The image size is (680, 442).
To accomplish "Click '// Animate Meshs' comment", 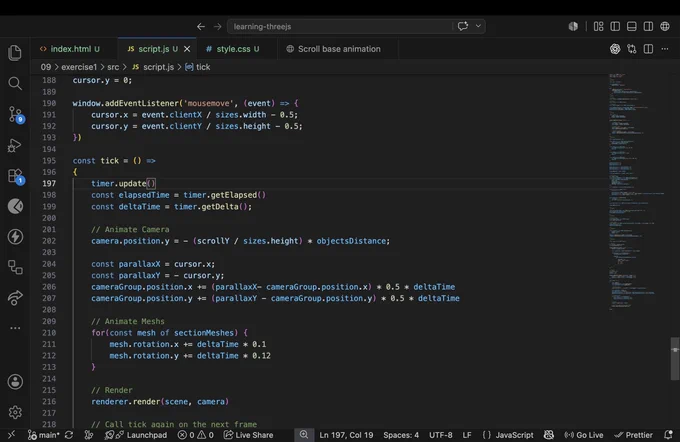I will point(128,321).
